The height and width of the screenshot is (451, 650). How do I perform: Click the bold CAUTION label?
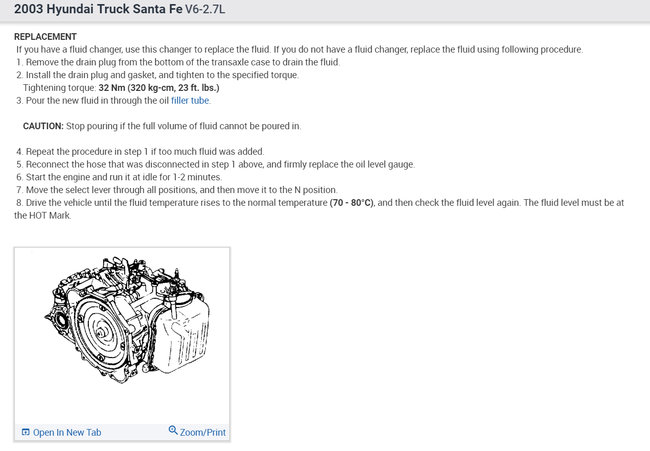(x=43, y=126)
